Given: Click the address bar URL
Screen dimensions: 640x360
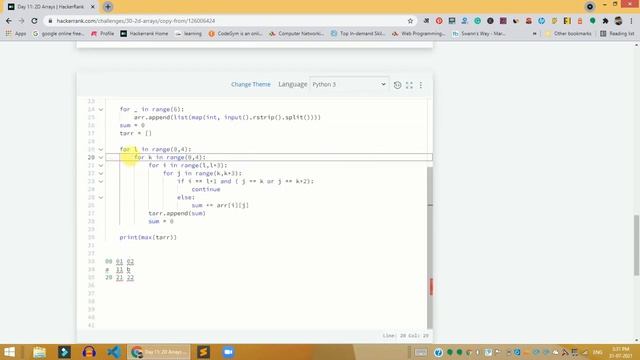Looking at the screenshot, I should point(136,21).
